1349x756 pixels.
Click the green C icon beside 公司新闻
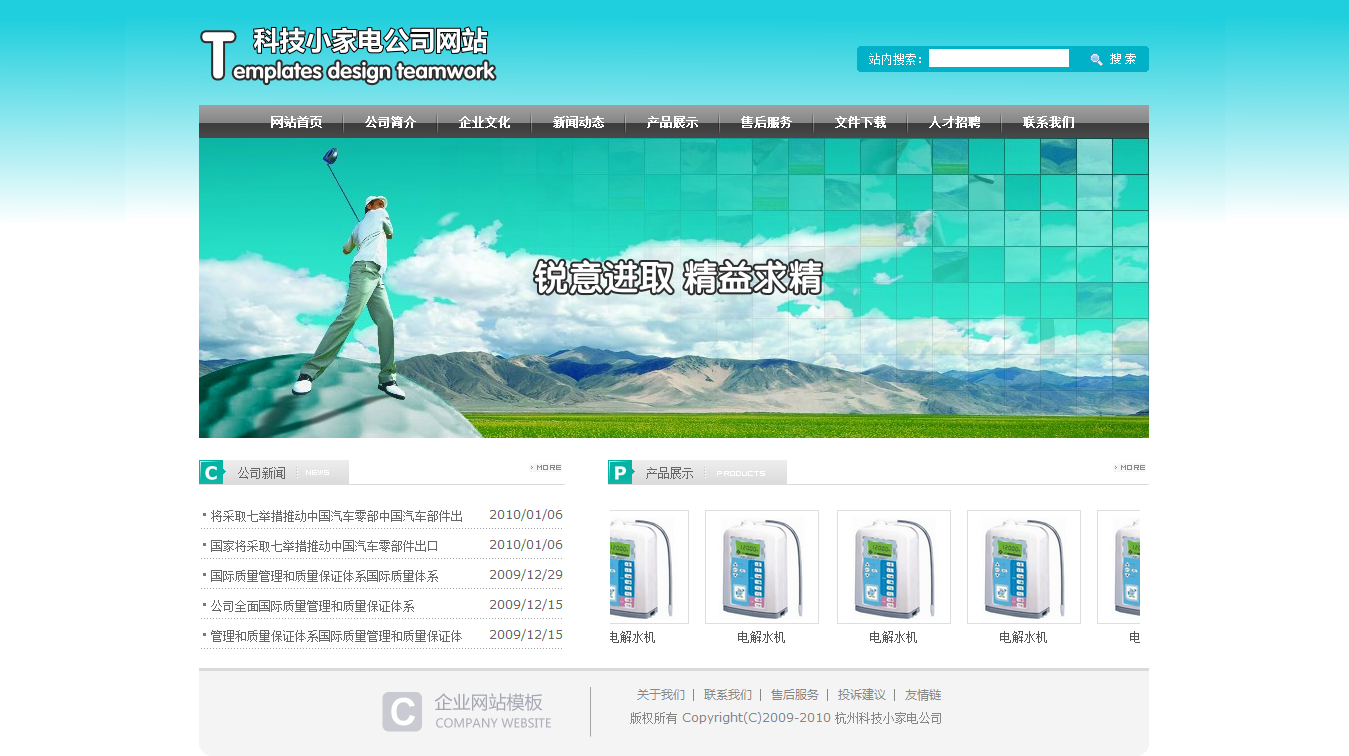[211, 472]
